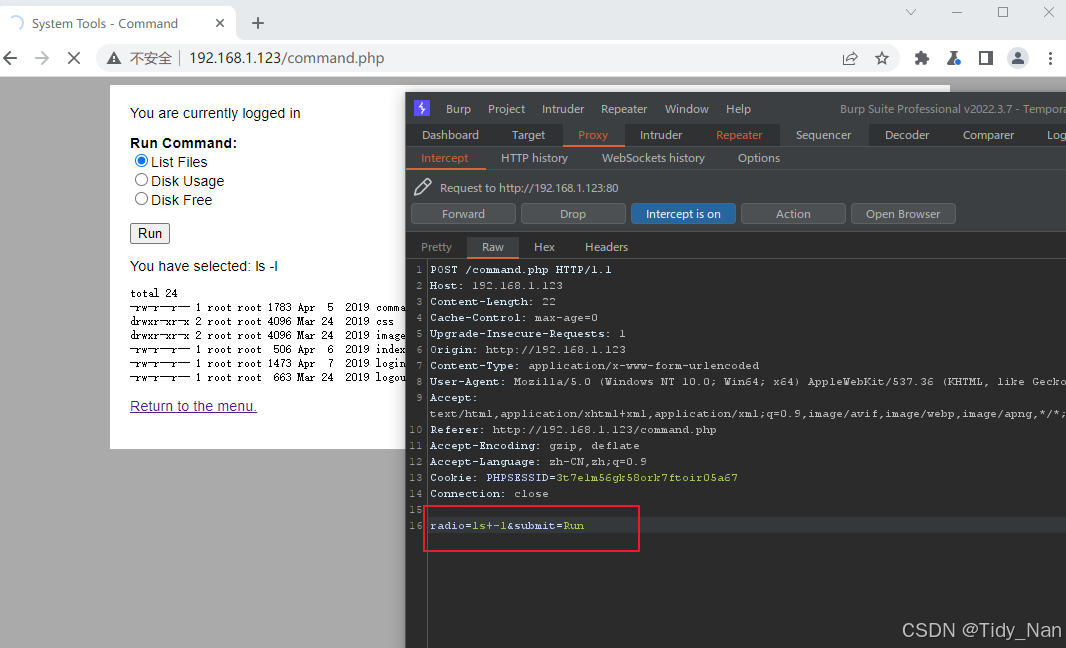The height and width of the screenshot is (648, 1066).
Task: Open the Chrome extensions puzzle icon
Action: pos(922,58)
